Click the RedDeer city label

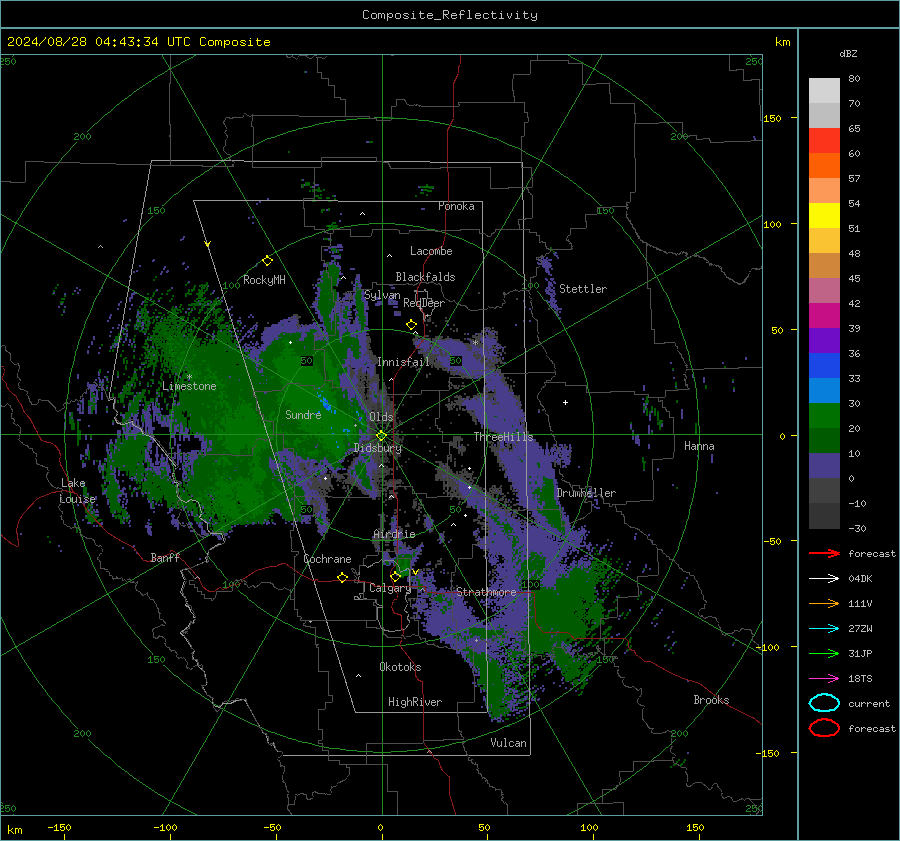tap(424, 303)
